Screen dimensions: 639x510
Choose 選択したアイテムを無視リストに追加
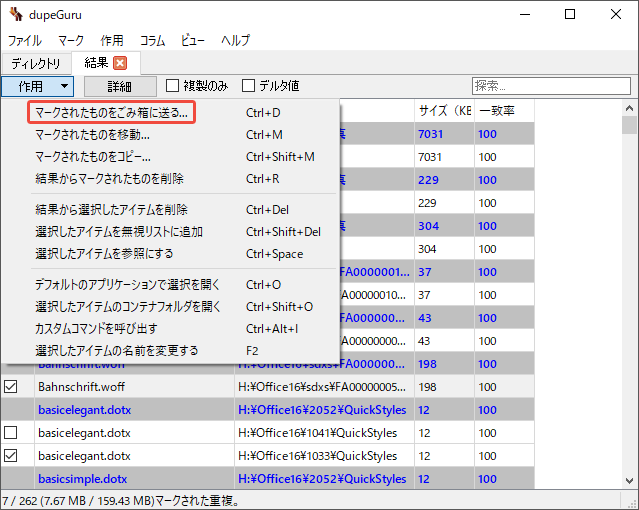click(x=170, y=232)
